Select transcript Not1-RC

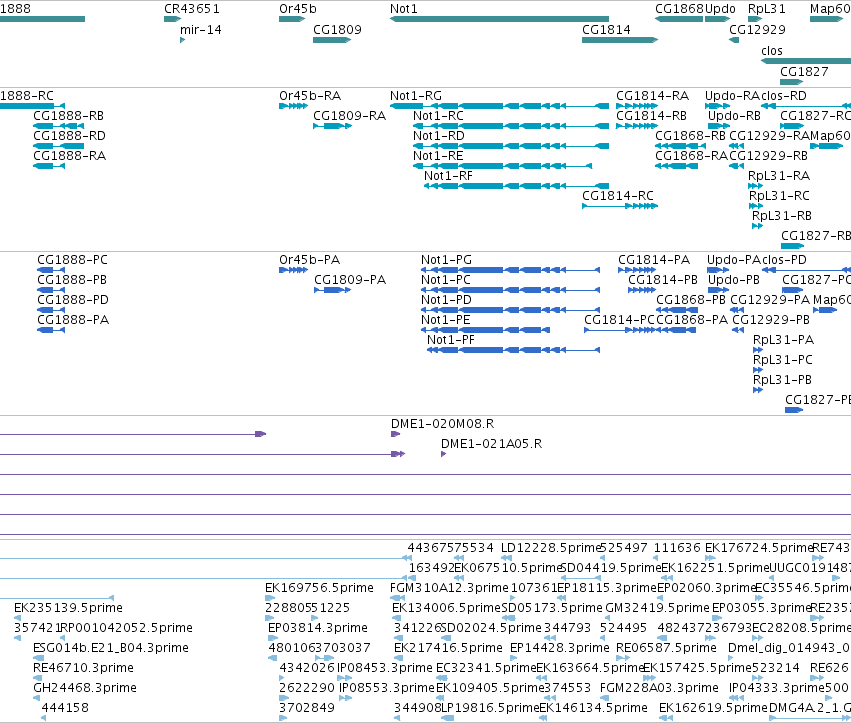(511, 126)
